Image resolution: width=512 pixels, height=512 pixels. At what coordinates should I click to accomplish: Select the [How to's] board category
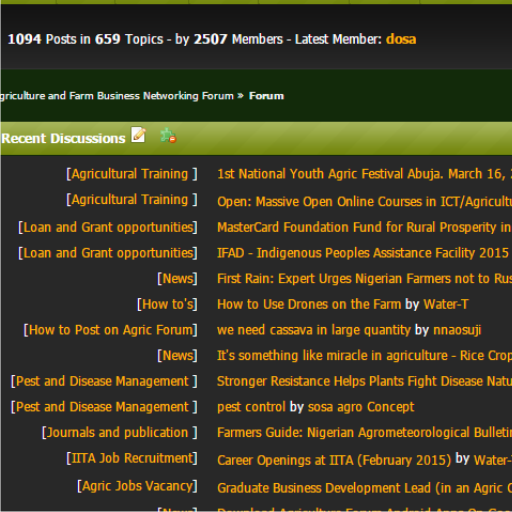[x=167, y=304]
